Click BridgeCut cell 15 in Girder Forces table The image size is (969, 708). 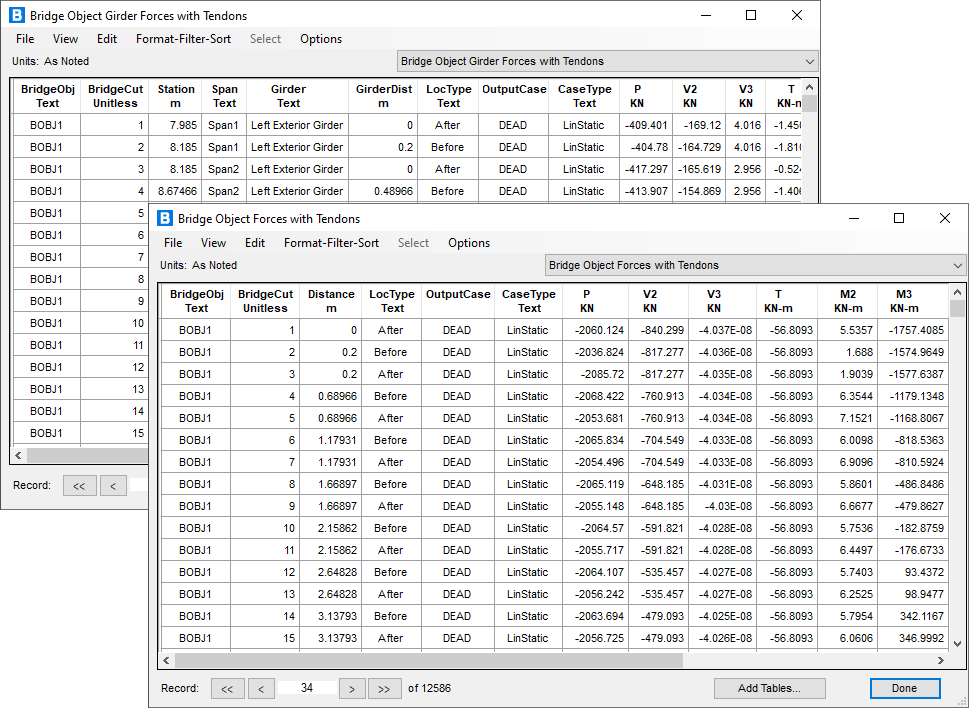click(x=114, y=433)
